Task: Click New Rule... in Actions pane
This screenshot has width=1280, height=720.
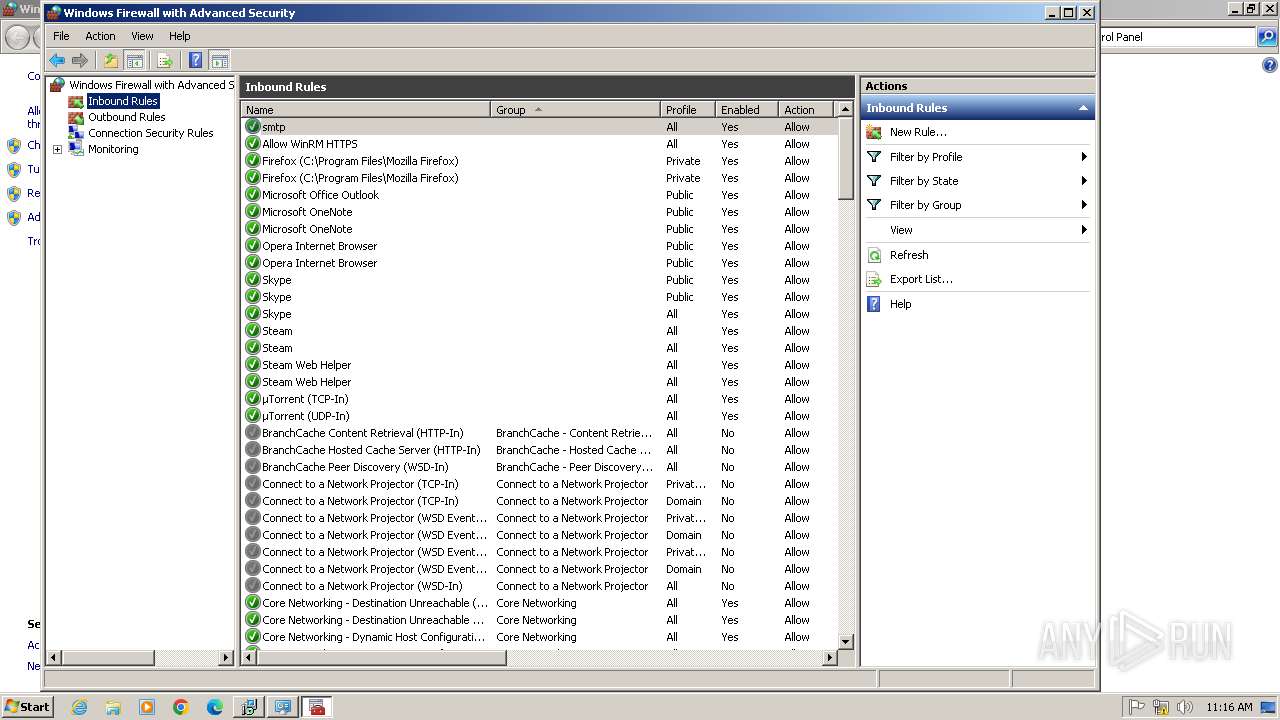Action: [918, 132]
